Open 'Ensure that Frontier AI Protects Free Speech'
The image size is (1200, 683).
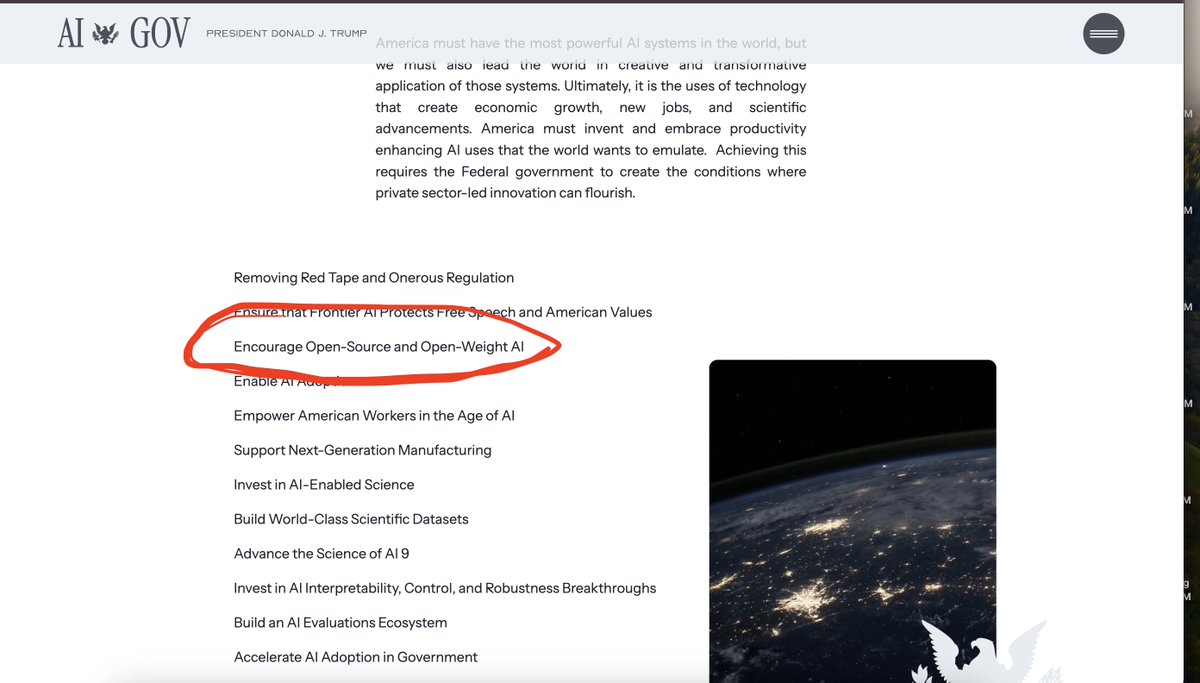coord(443,313)
